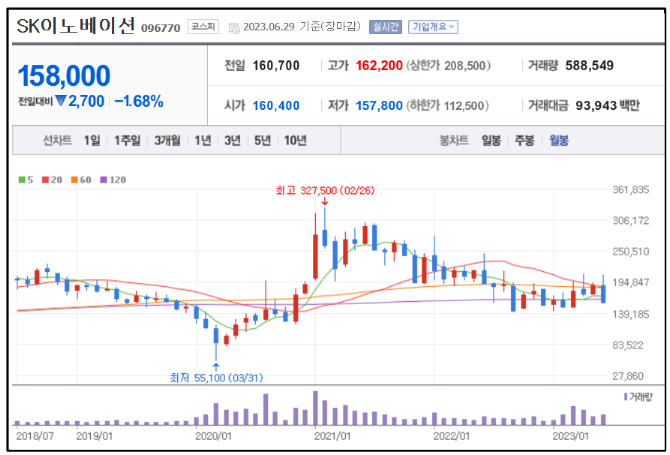Select the 10년 line chart tab
This screenshot has width=670, height=455.
pyautogui.click(x=295, y=140)
